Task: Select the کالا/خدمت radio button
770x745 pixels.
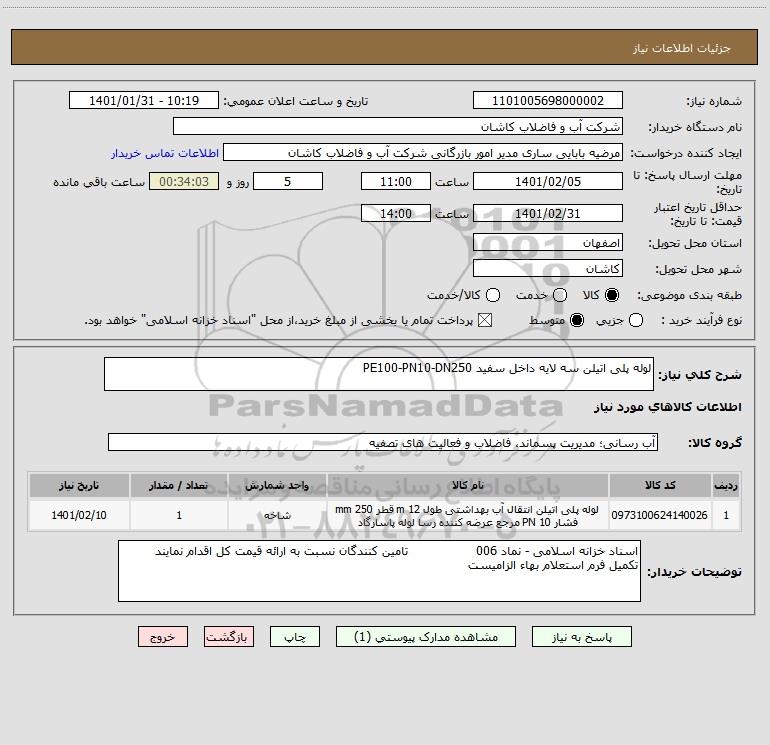Action: [493, 295]
